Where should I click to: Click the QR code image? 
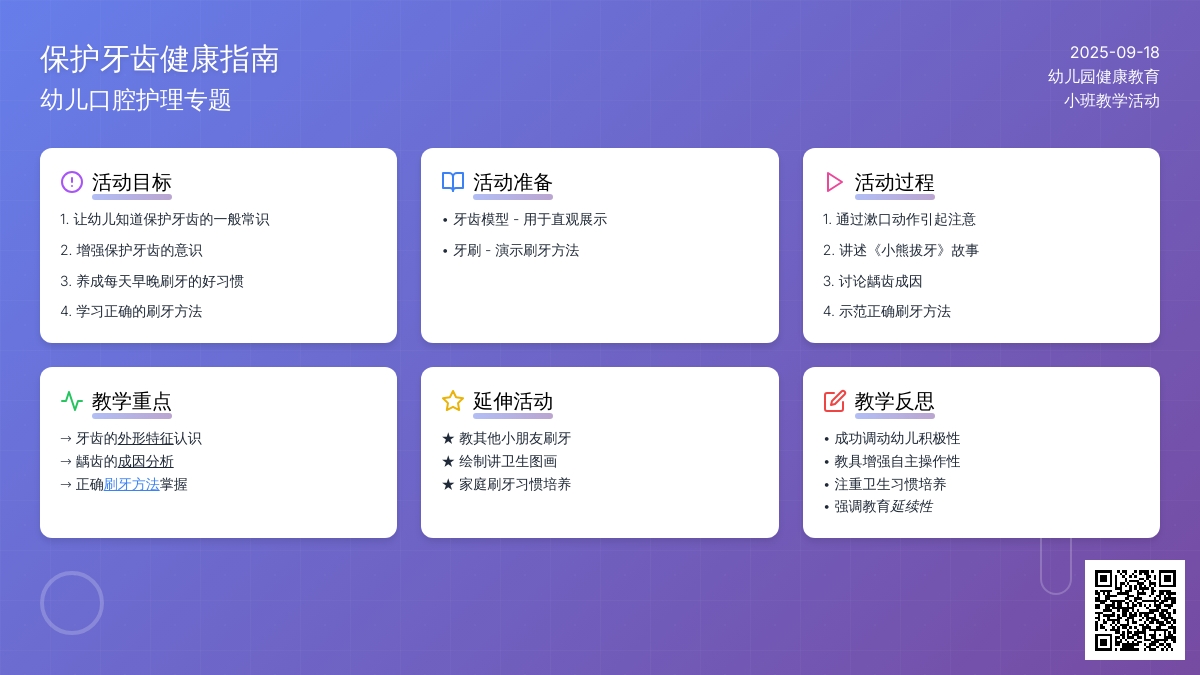pyautogui.click(x=1134, y=609)
